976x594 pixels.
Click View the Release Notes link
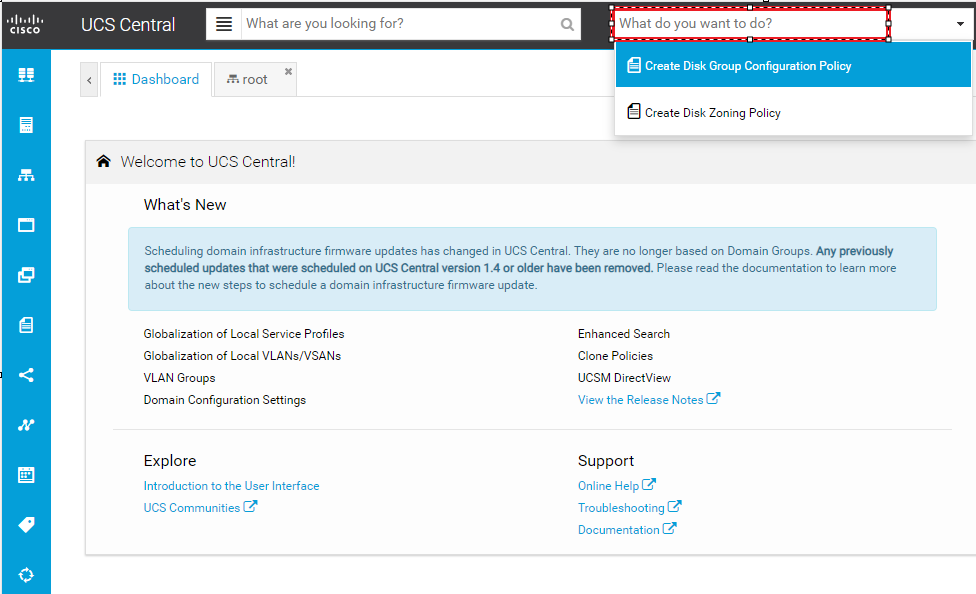(x=641, y=398)
